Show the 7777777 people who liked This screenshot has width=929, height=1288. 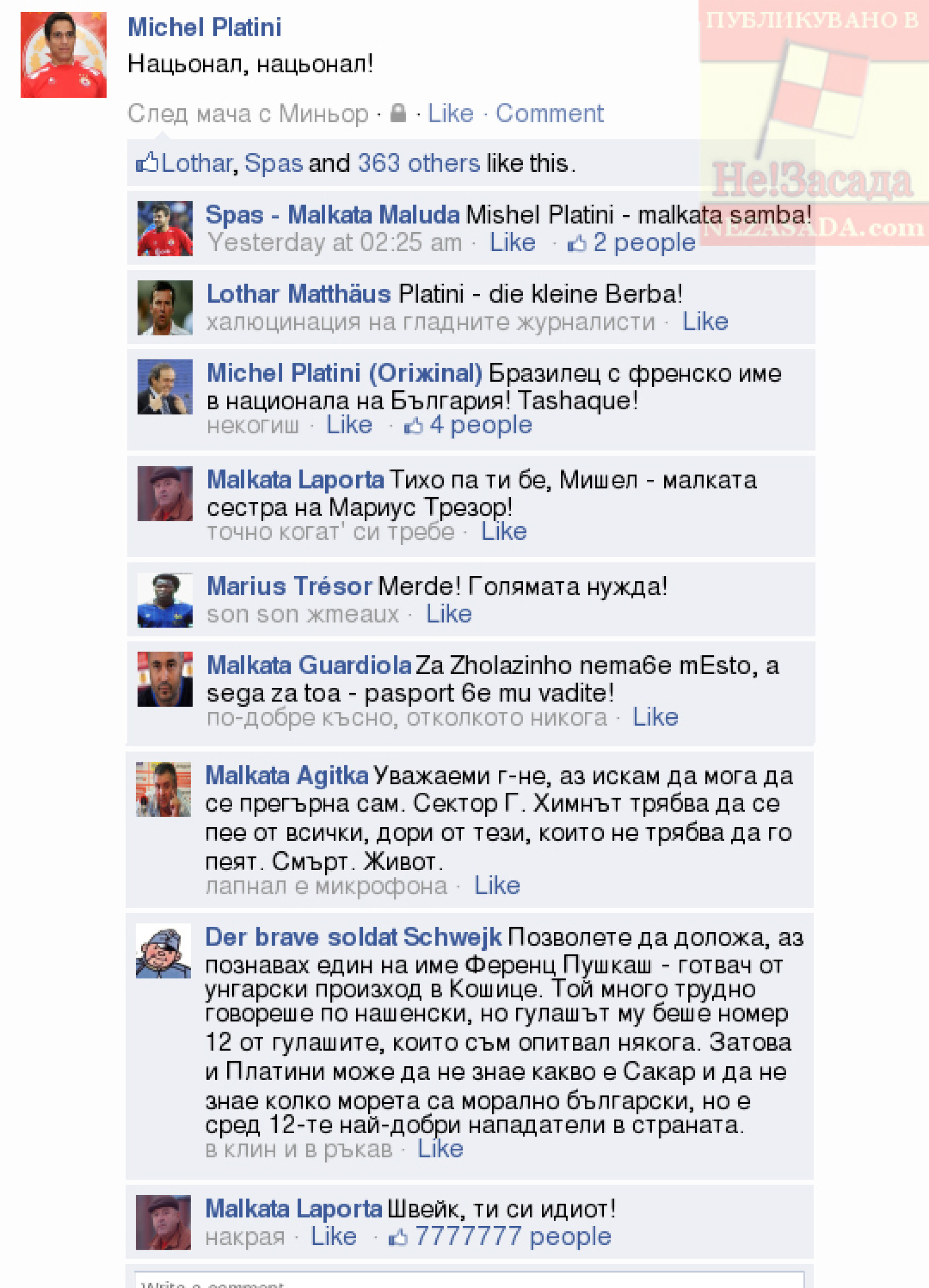tap(513, 1236)
